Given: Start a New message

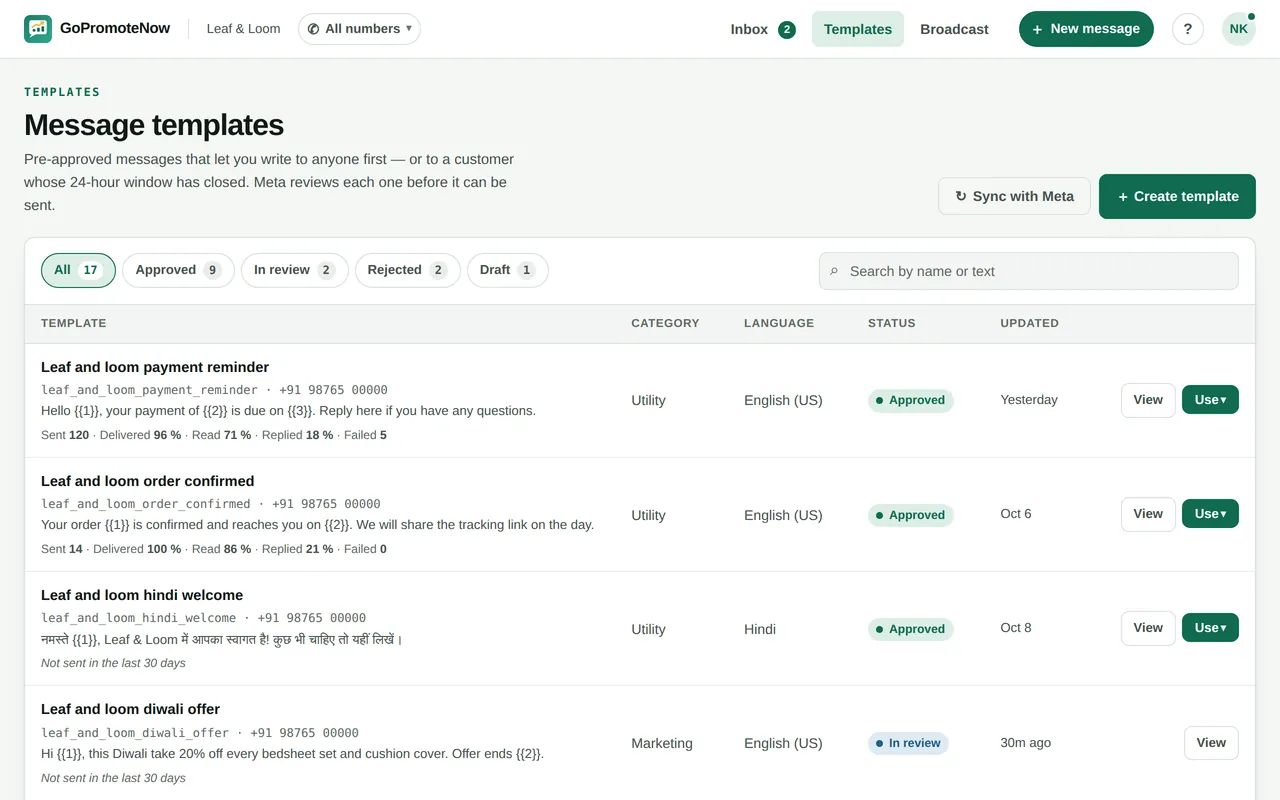Looking at the screenshot, I should coord(1086,29).
